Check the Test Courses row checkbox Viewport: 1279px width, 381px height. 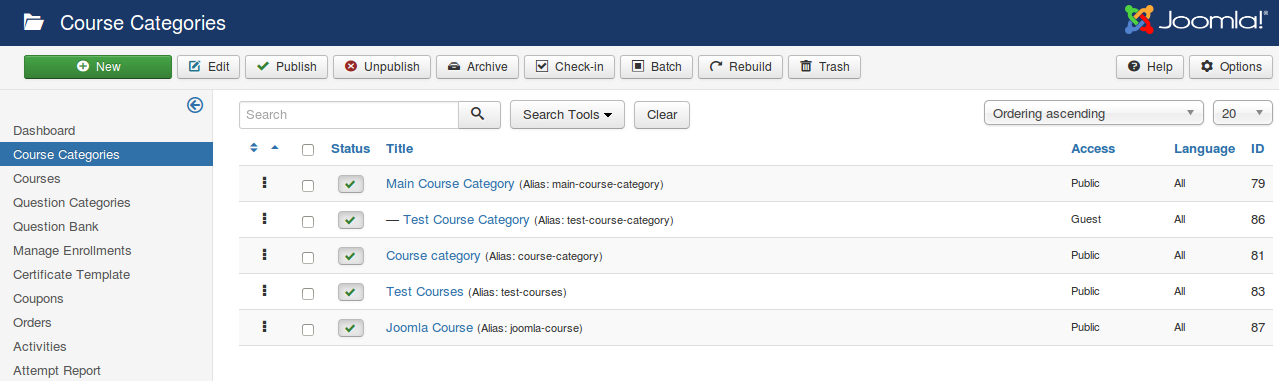(x=308, y=294)
